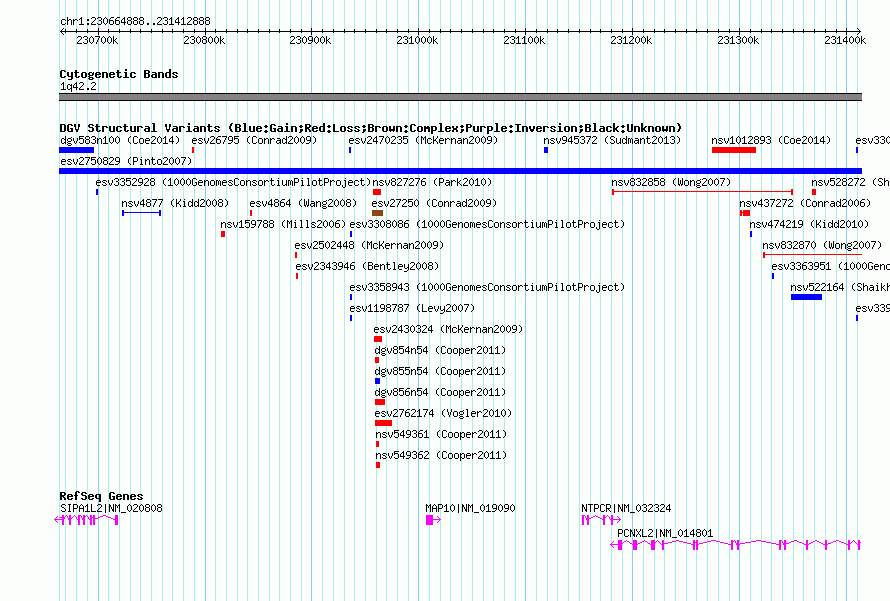This screenshot has width=890, height=601.
Task: Select the brown esv27250 complex bar
Action: (x=377, y=213)
